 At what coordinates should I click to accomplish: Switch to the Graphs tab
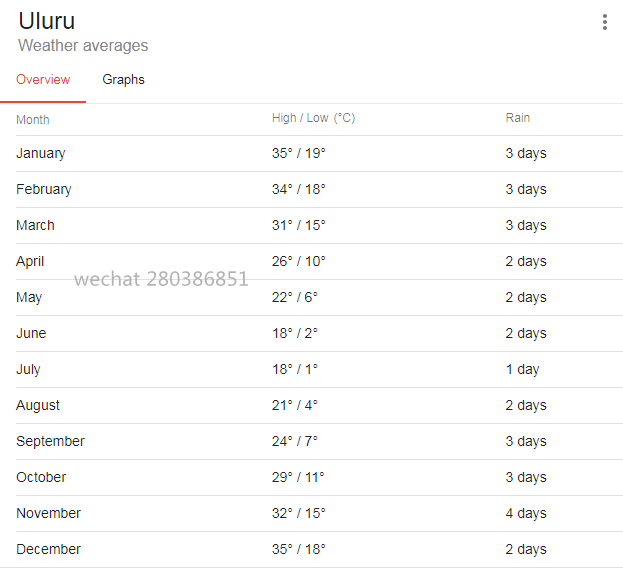pos(123,80)
